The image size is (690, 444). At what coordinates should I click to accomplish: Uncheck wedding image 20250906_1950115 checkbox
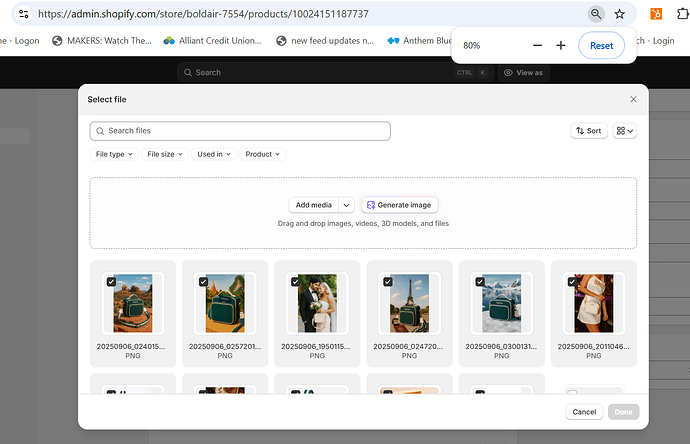(x=296, y=282)
